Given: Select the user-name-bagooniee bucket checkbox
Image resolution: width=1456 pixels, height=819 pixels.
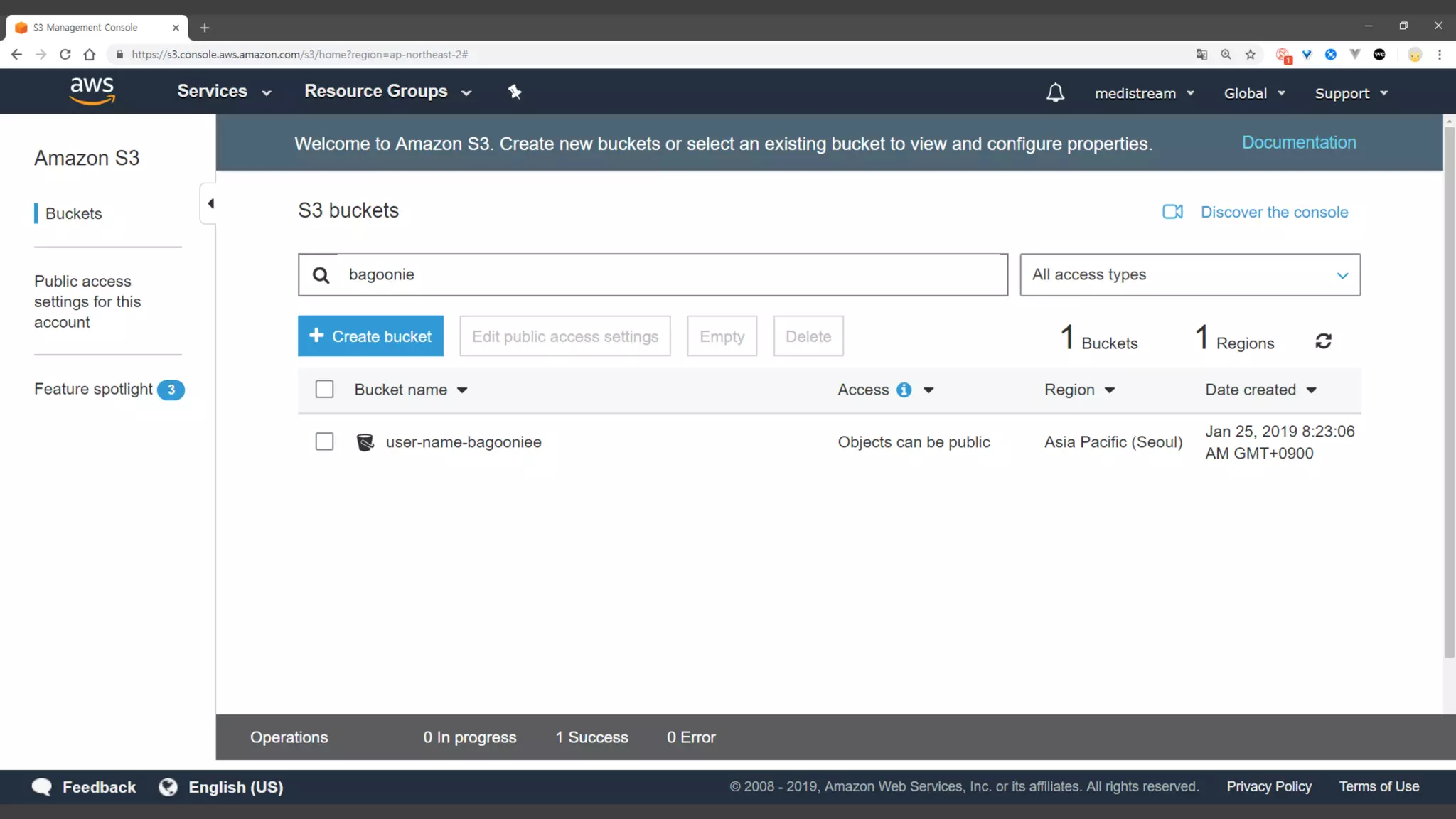Looking at the screenshot, I should [324, 441].
